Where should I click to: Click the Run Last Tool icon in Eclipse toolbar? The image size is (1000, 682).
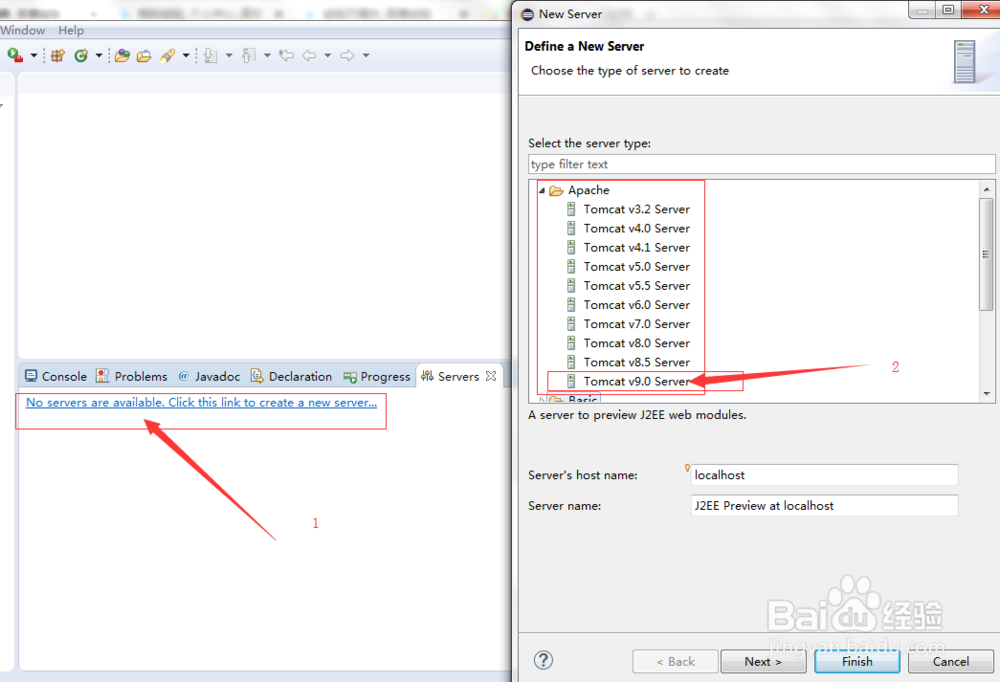(x=15, y=56)
